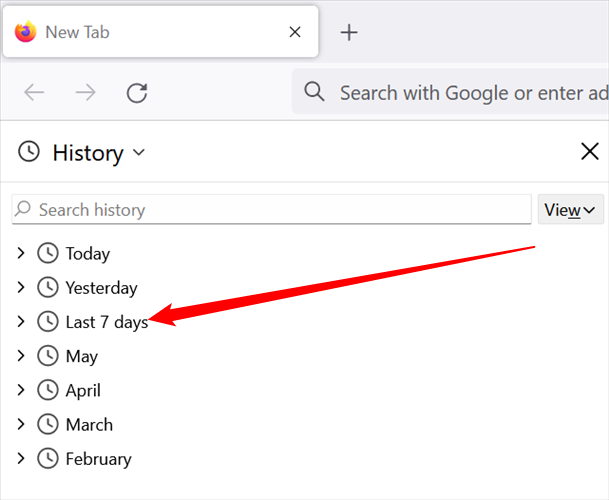
Task: Select the May history entry
Action: click(82, 356)
